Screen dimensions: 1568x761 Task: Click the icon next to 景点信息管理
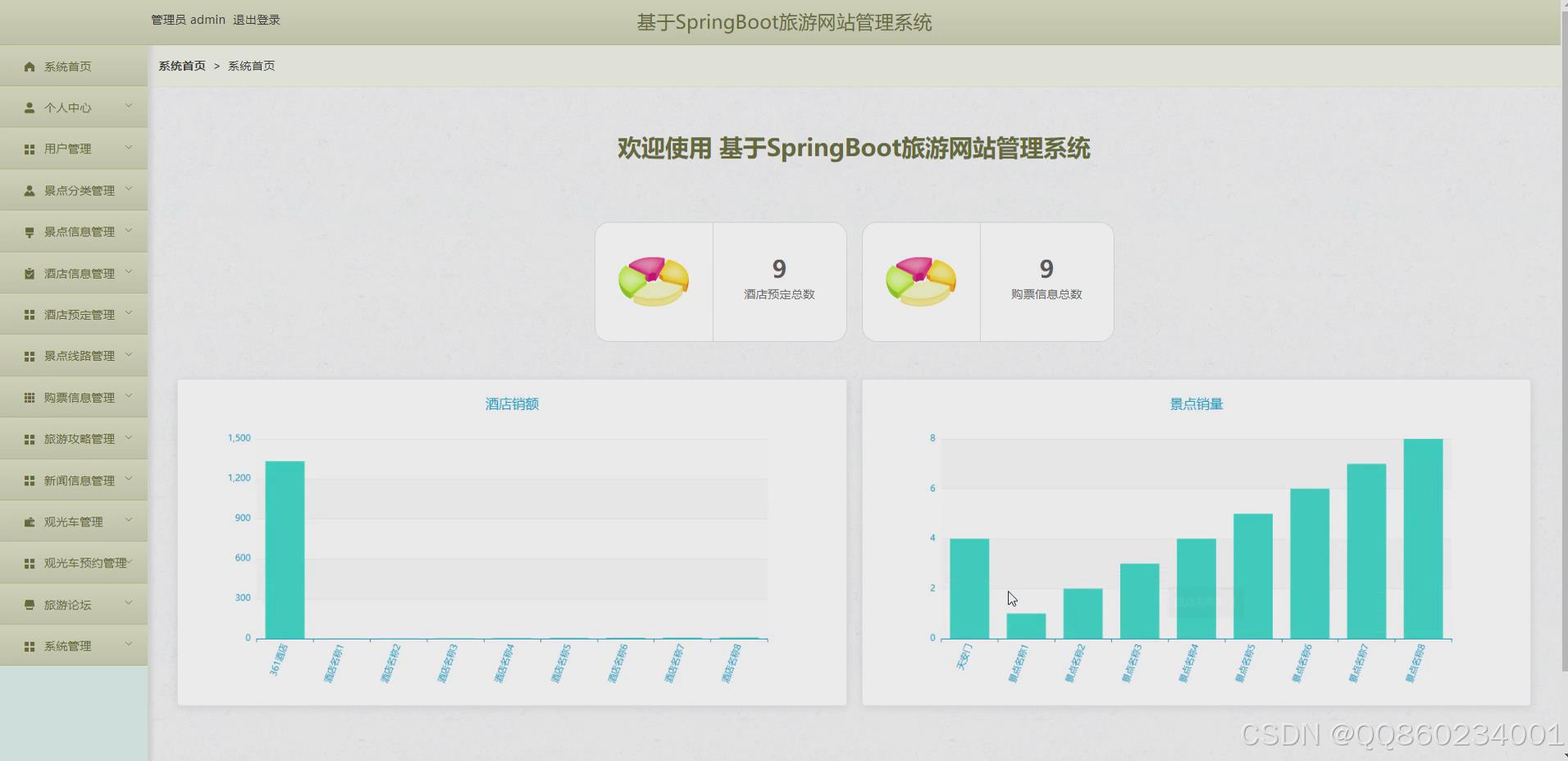point(30,232)
